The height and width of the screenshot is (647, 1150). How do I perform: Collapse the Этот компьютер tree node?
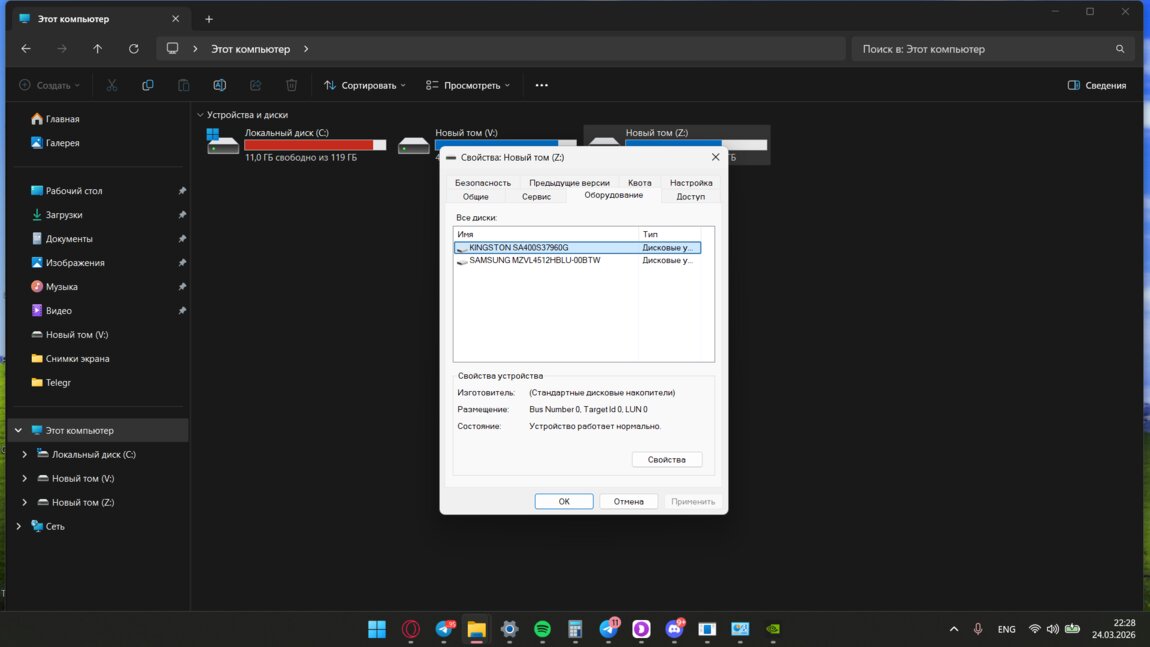click(x=18, y=431)
